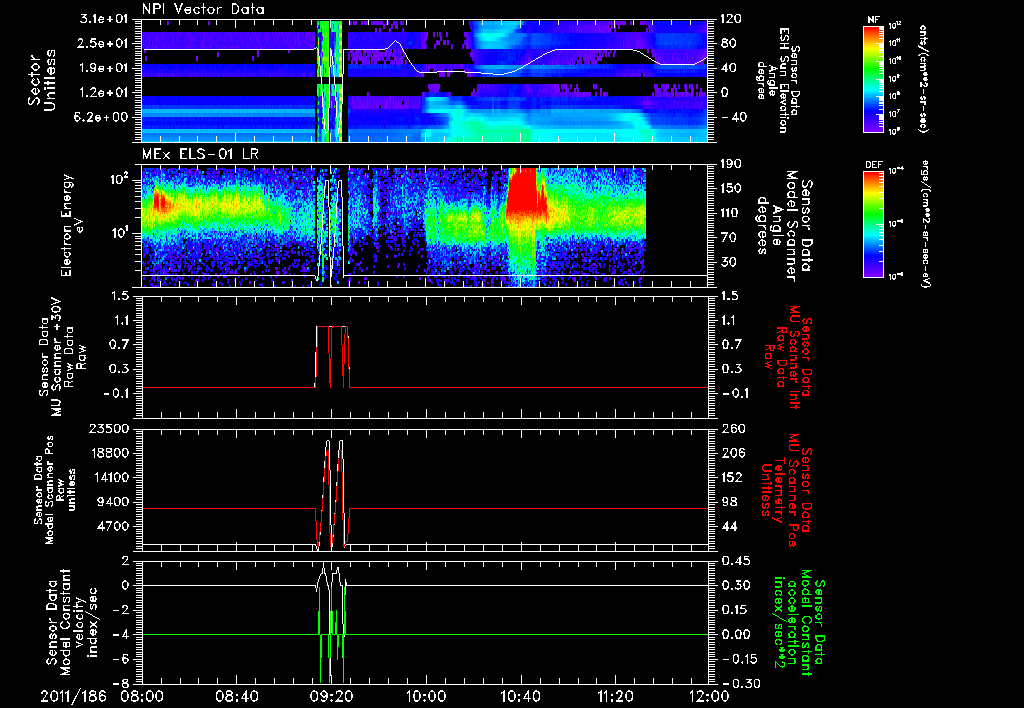The image size is (1024, 708).
Task: Click the NPI Vector Data plot title
Action: pyautogui.click(x=203, y=9)
